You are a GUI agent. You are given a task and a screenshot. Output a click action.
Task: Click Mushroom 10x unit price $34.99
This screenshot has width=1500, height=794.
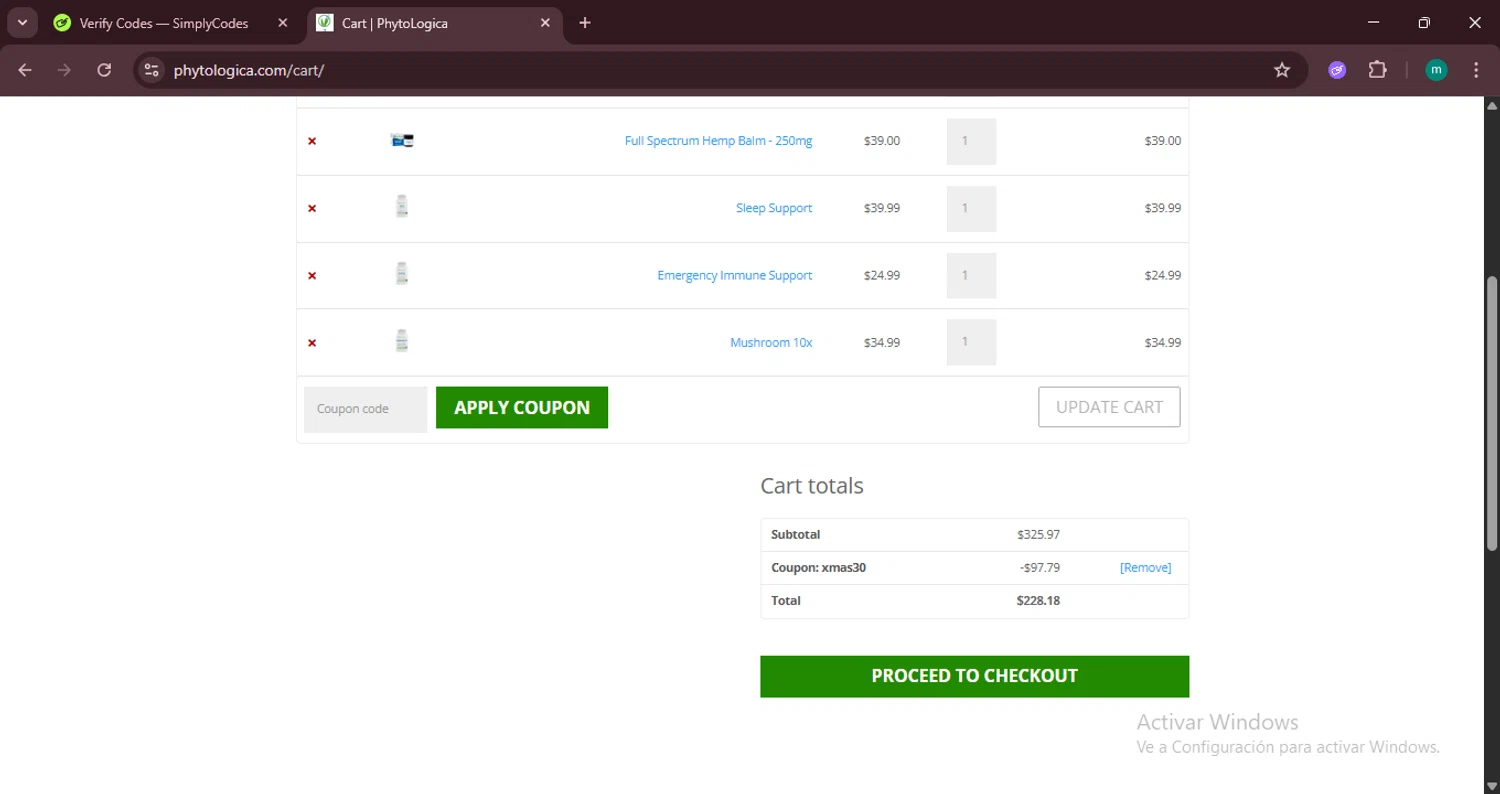(x=882, y=342)
